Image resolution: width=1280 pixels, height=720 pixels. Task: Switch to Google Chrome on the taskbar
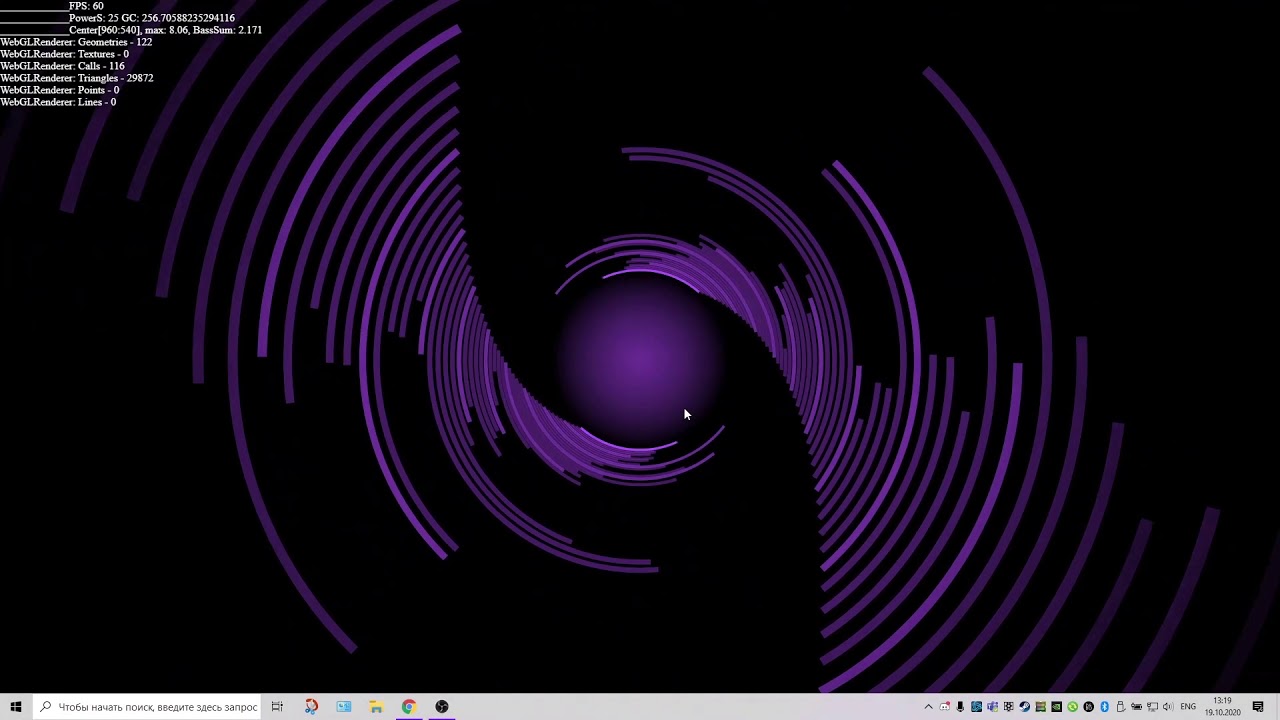coord(409,707)
